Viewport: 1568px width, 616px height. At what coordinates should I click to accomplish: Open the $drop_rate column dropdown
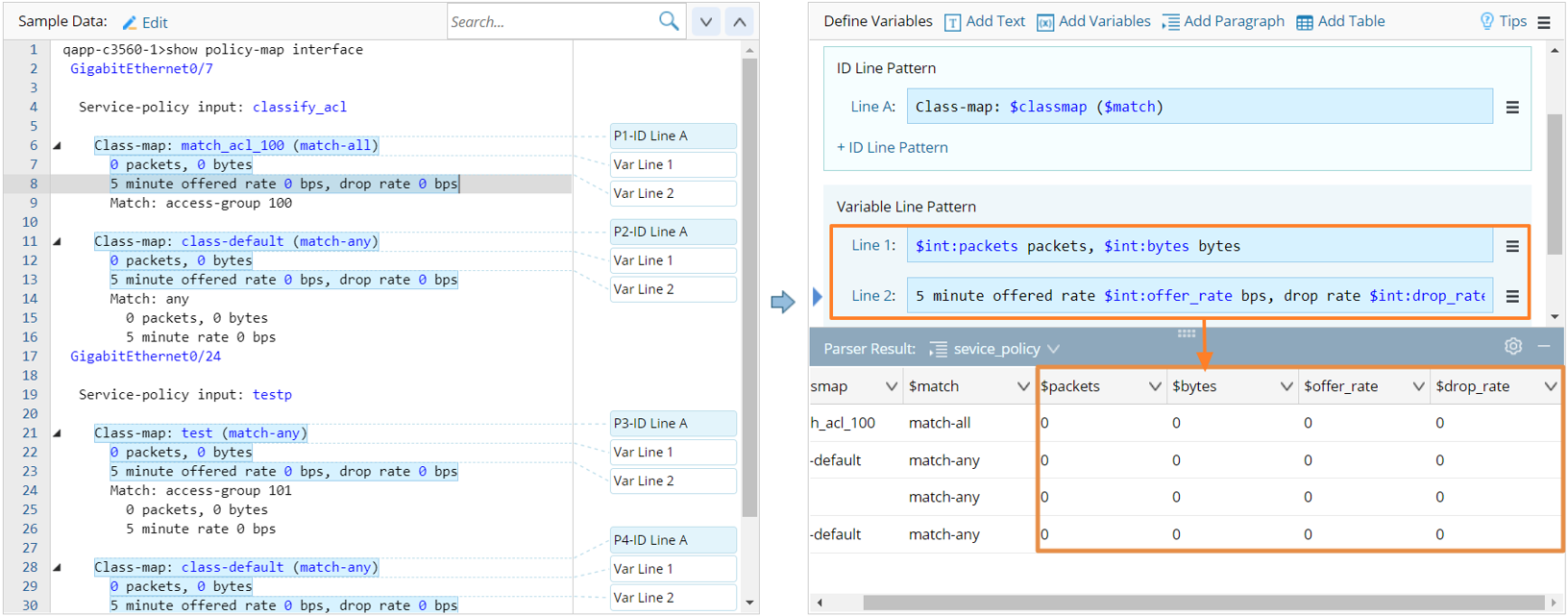click(x=1550, y=386)
